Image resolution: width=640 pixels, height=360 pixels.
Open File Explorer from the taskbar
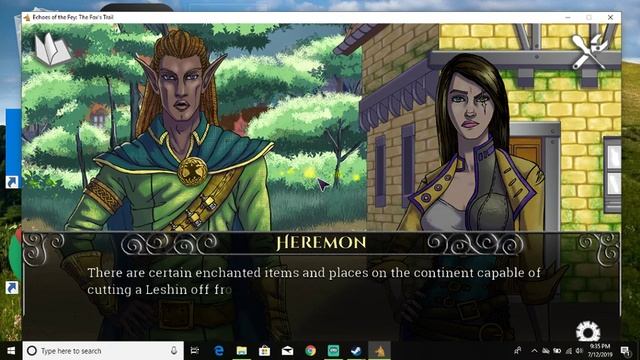tap(242, 351)
